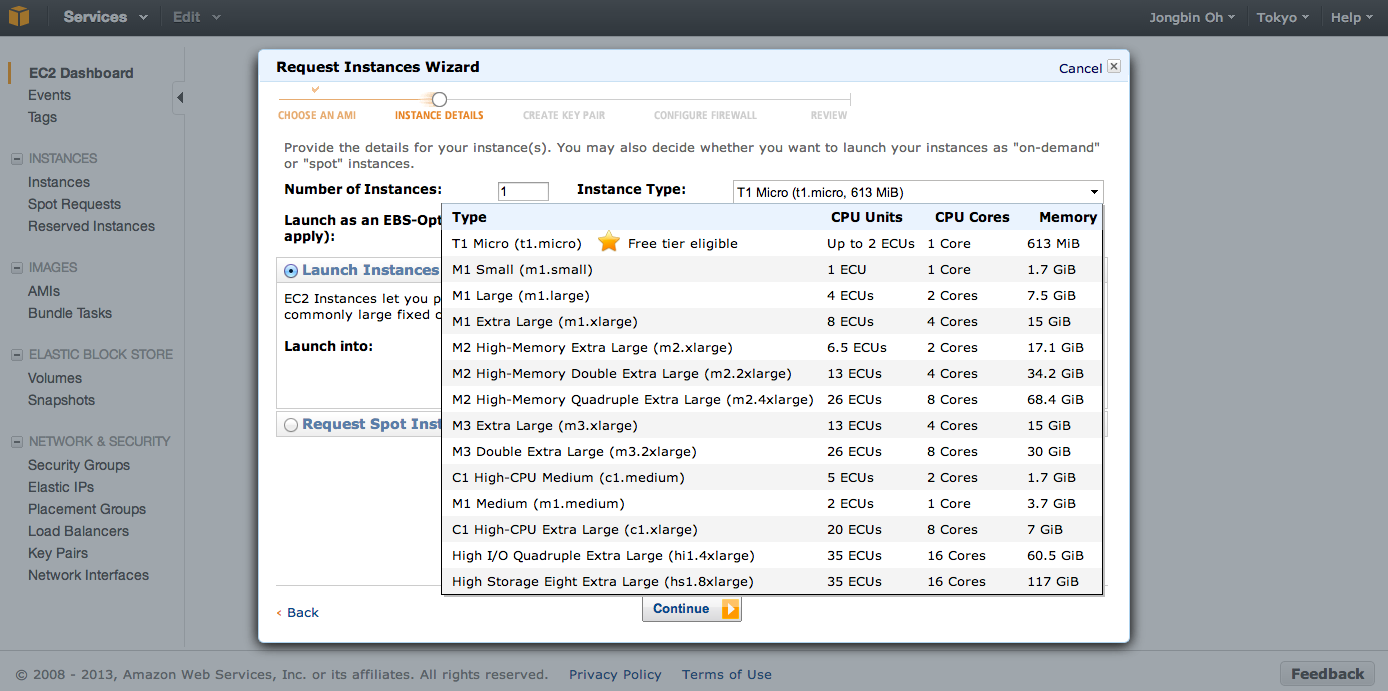
Task: Collapse the ELASTIC BLOCK STORE section
Action: coord(16,355)
